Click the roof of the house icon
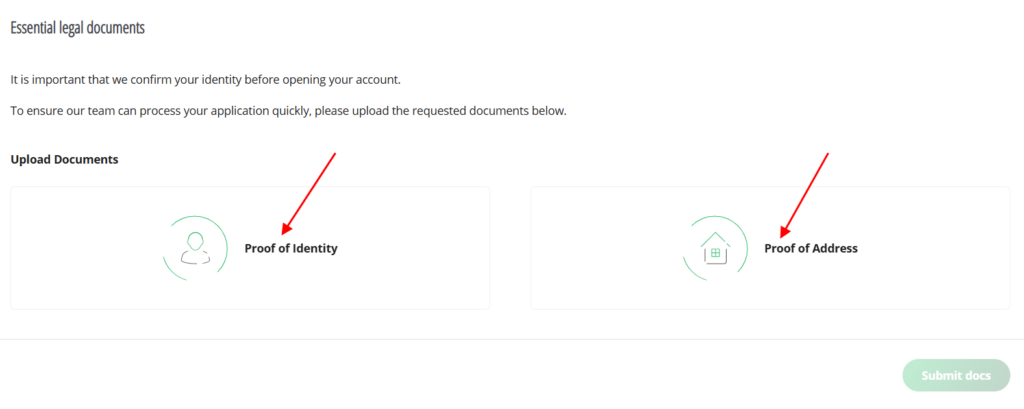The height and width of the screenshot is (409, 1024). coord(715,238)
